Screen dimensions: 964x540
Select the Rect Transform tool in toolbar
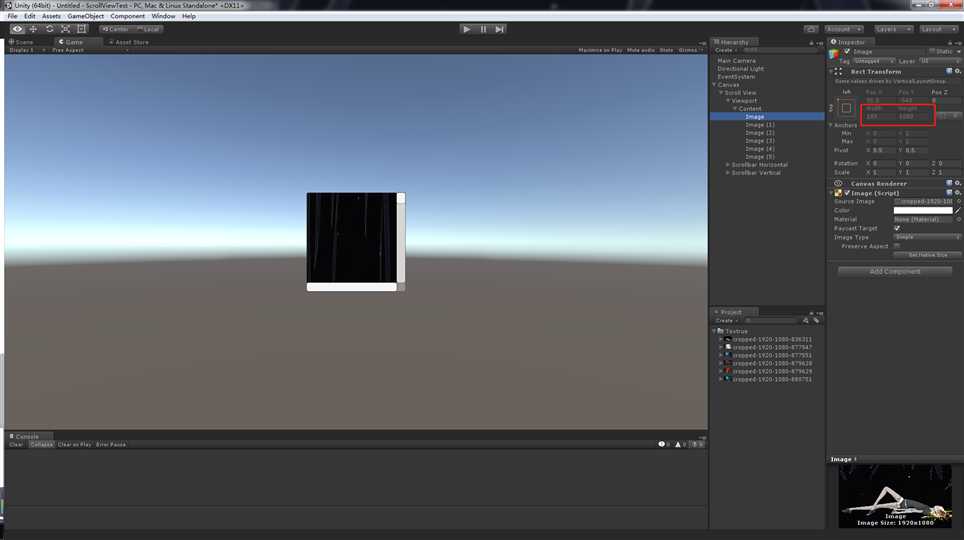pos(81,29)
